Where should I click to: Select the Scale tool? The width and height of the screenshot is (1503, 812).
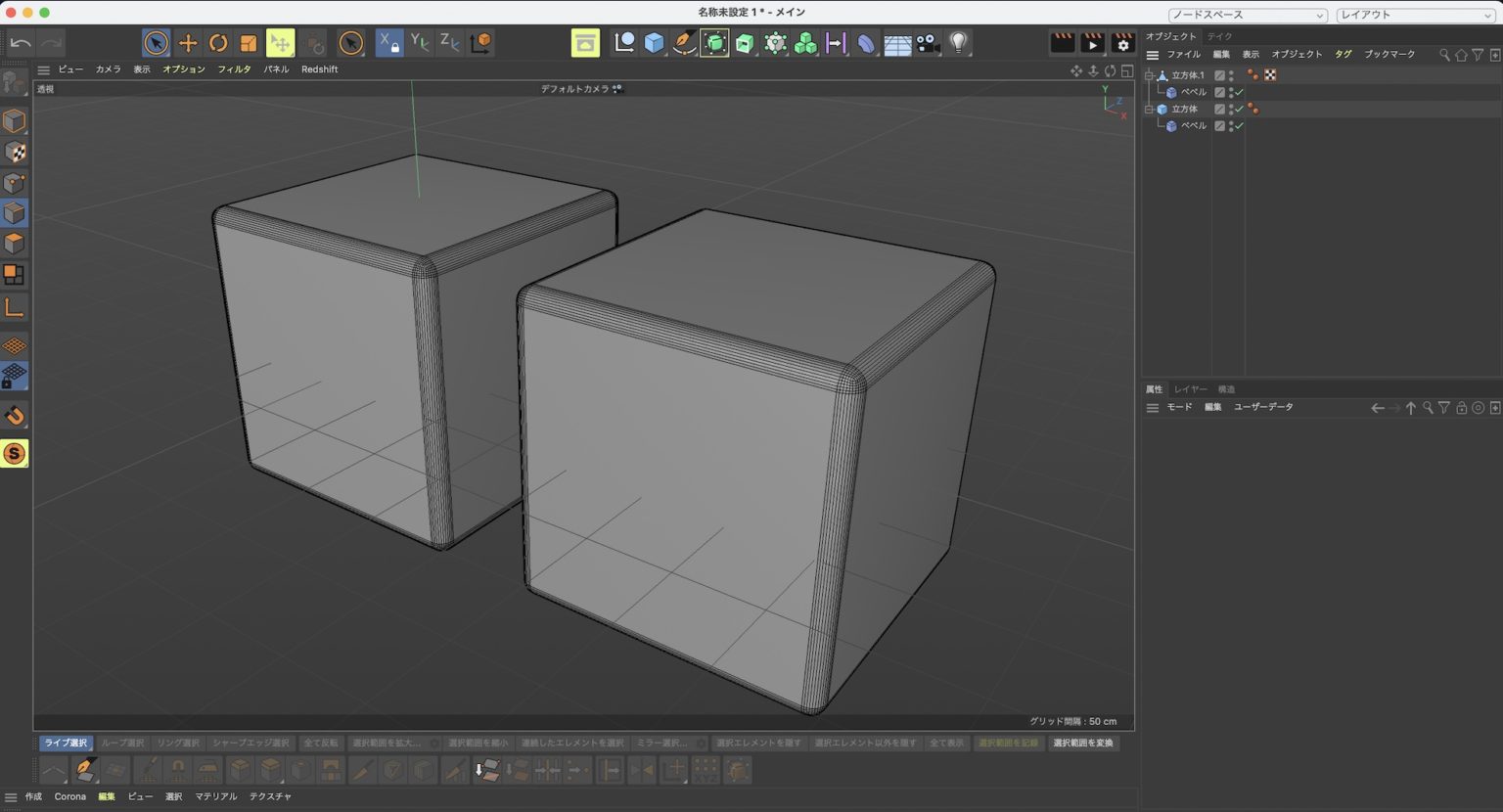[x=247, y=42]
